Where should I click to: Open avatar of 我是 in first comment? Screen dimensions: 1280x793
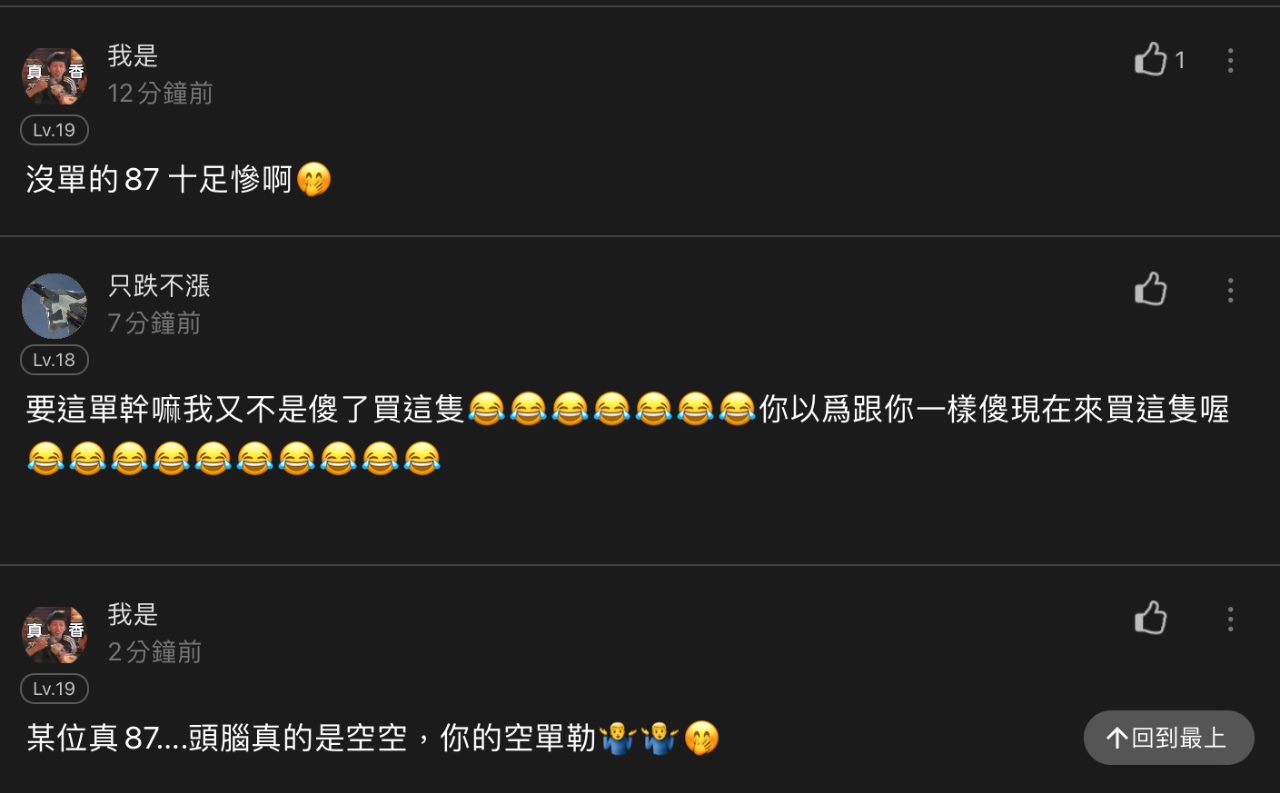(x=55, y=76)
